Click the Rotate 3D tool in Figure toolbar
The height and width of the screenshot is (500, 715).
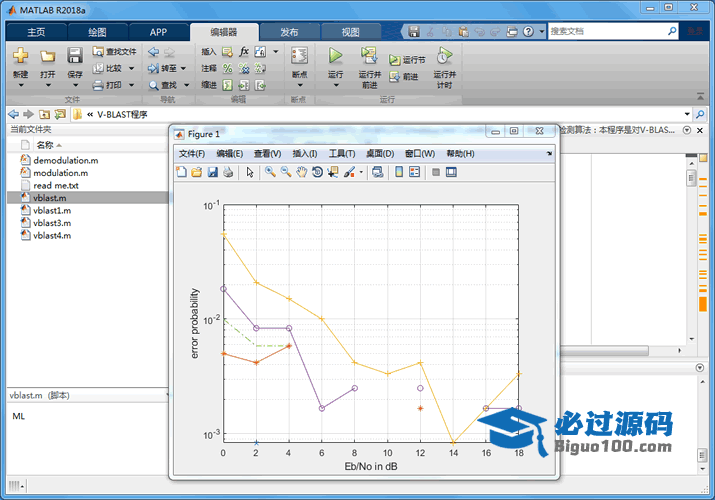317,172
